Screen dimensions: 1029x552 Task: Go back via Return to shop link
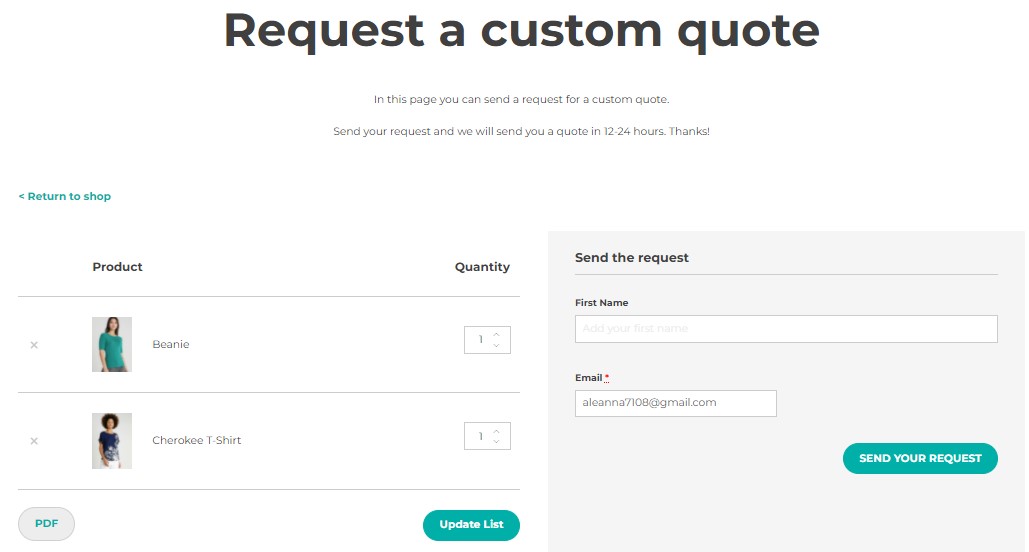click(x=65, y=197)
